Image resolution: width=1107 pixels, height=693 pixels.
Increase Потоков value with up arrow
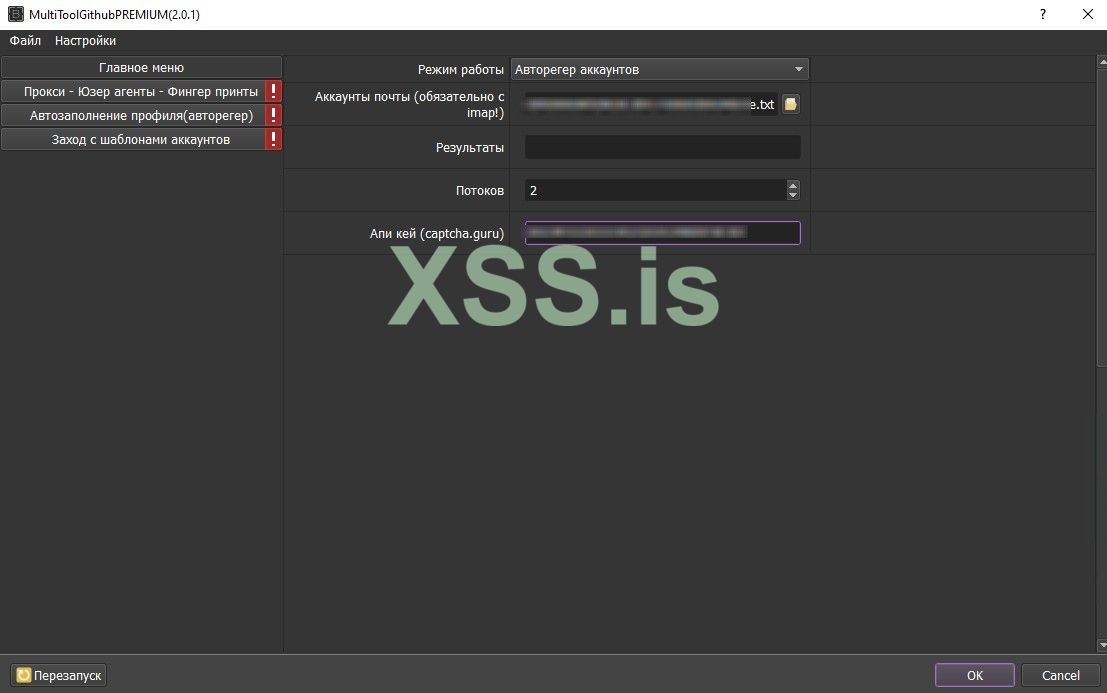click(x=793, y=185)
